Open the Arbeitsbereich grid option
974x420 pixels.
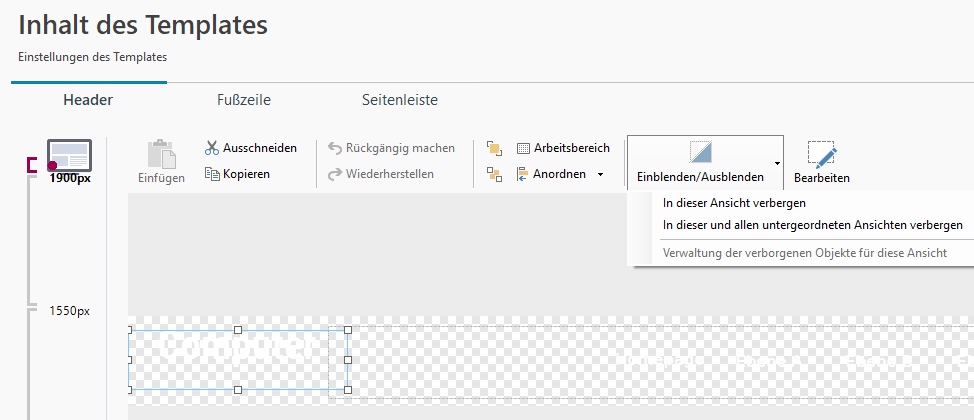click(x=563, y=148)
